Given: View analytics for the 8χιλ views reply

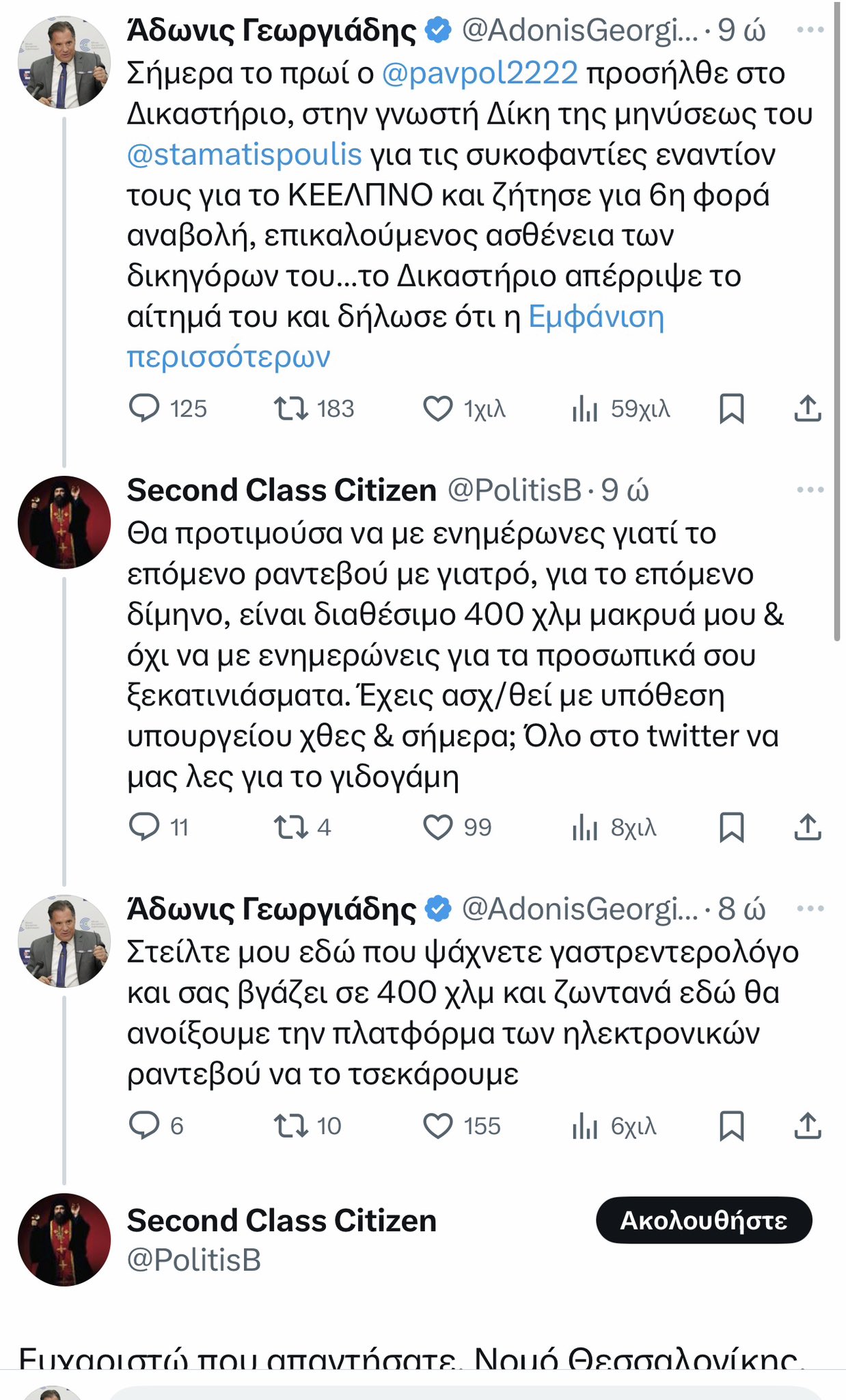Looking at the screenshot, I should (x=585, y=827).
